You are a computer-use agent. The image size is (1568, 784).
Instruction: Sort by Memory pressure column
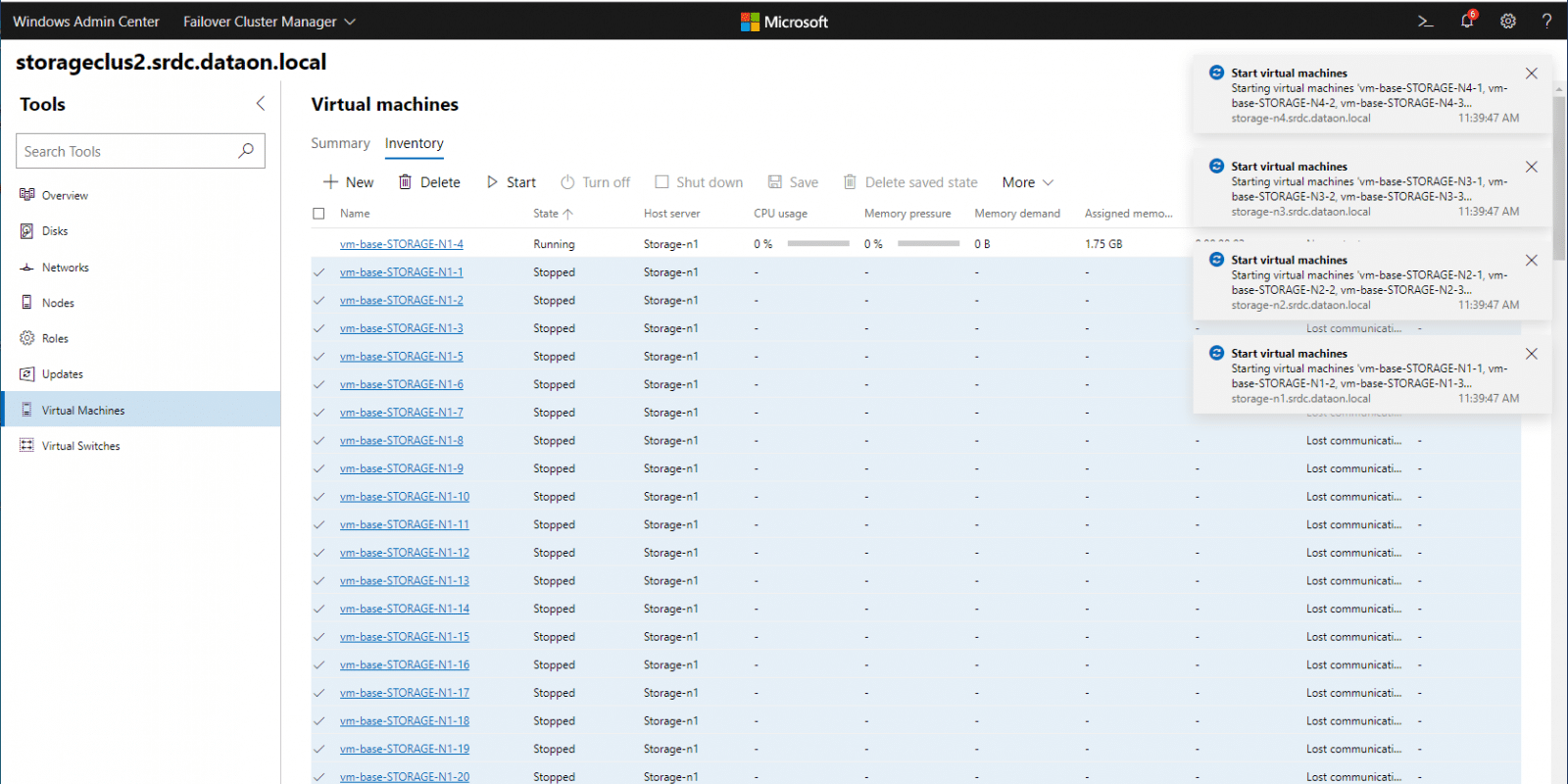[907, 214]
